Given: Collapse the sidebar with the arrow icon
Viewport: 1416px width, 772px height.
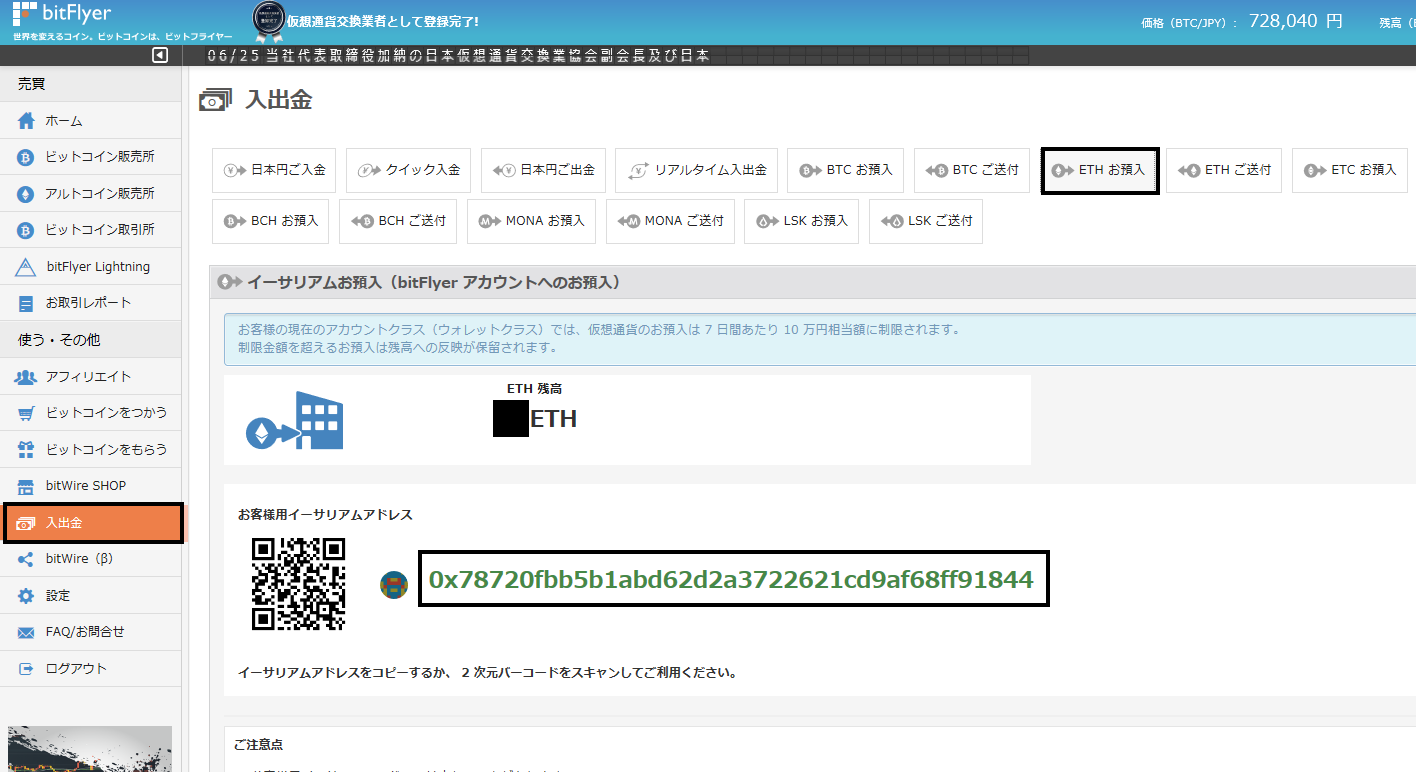Looking at the screenshot, I should (x=160, y=56).
